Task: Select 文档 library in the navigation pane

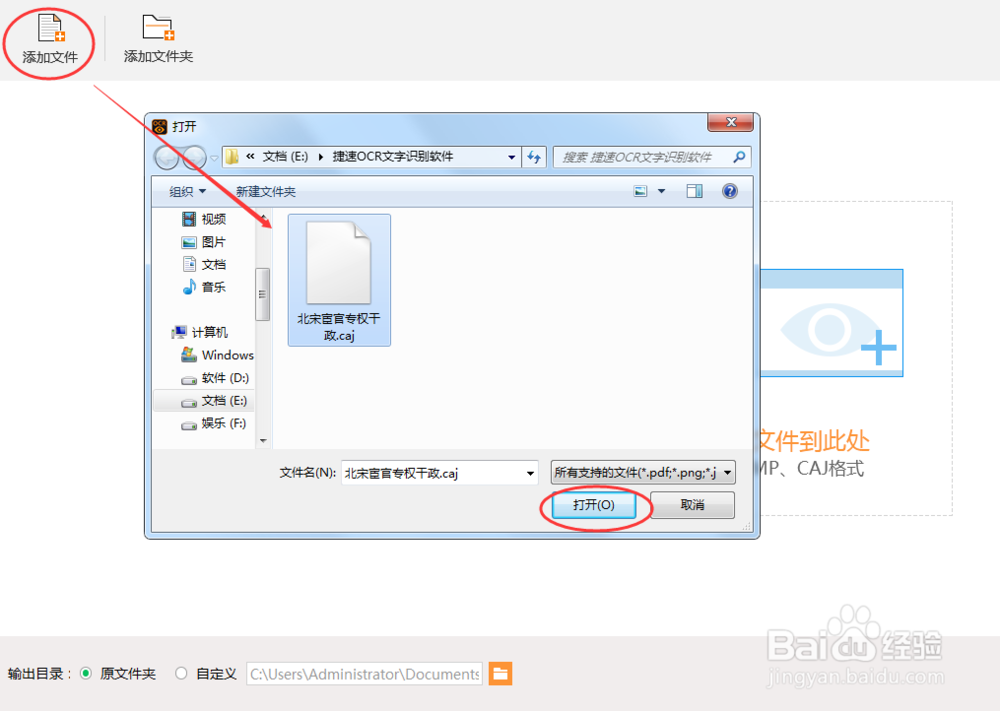Action: click(x=204, y=265)
